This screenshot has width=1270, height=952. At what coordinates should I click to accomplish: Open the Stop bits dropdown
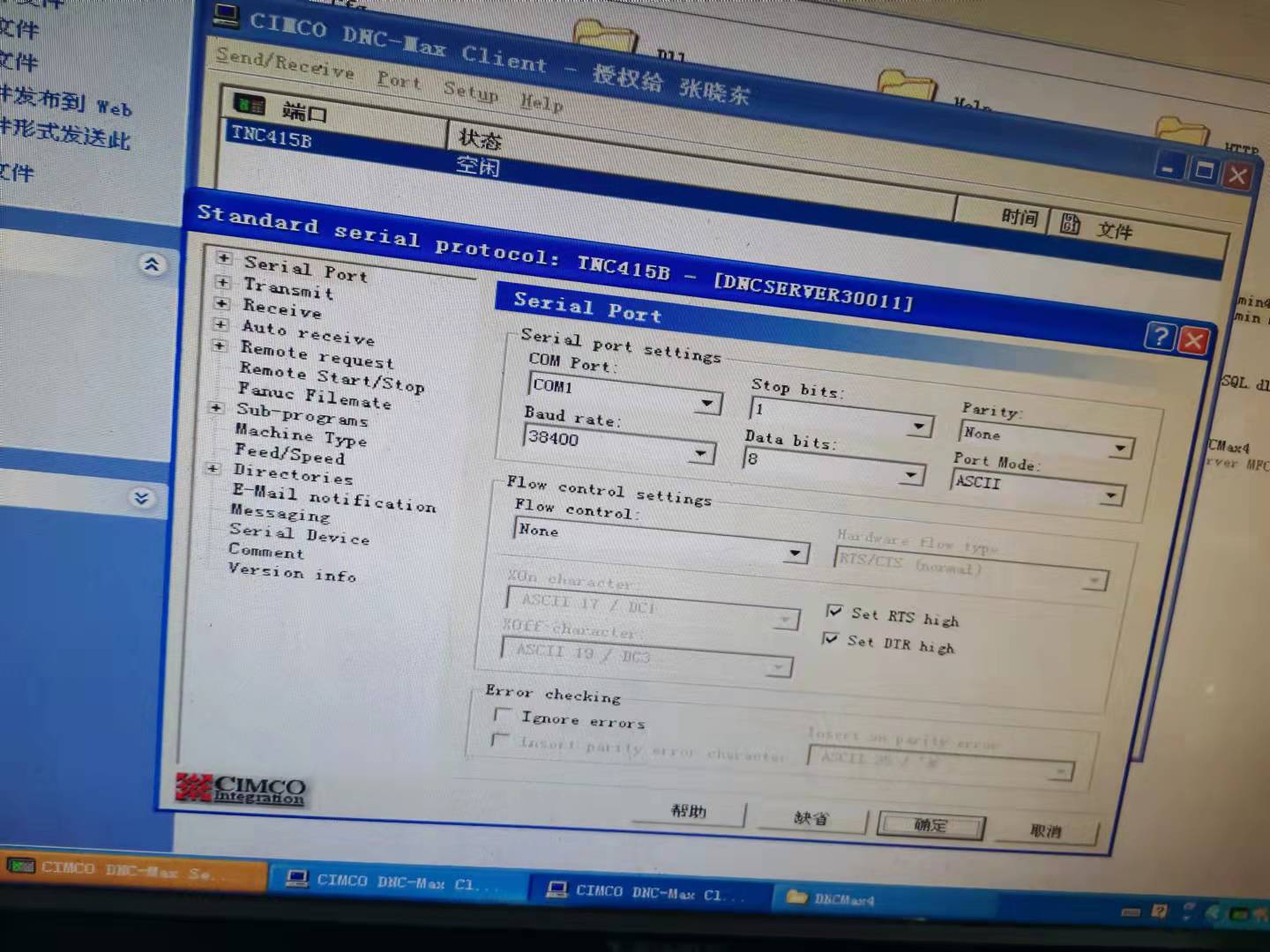[x=918, y=427]
